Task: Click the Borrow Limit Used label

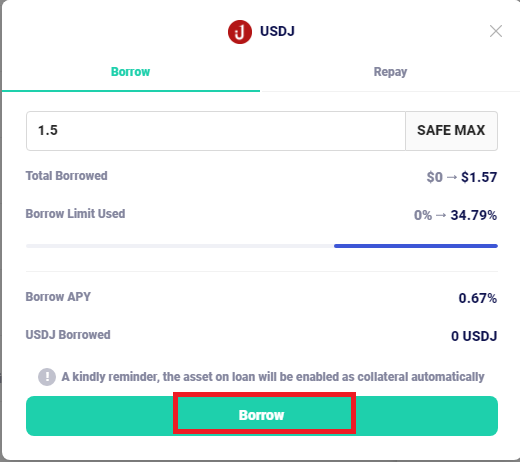Action: 75,214
